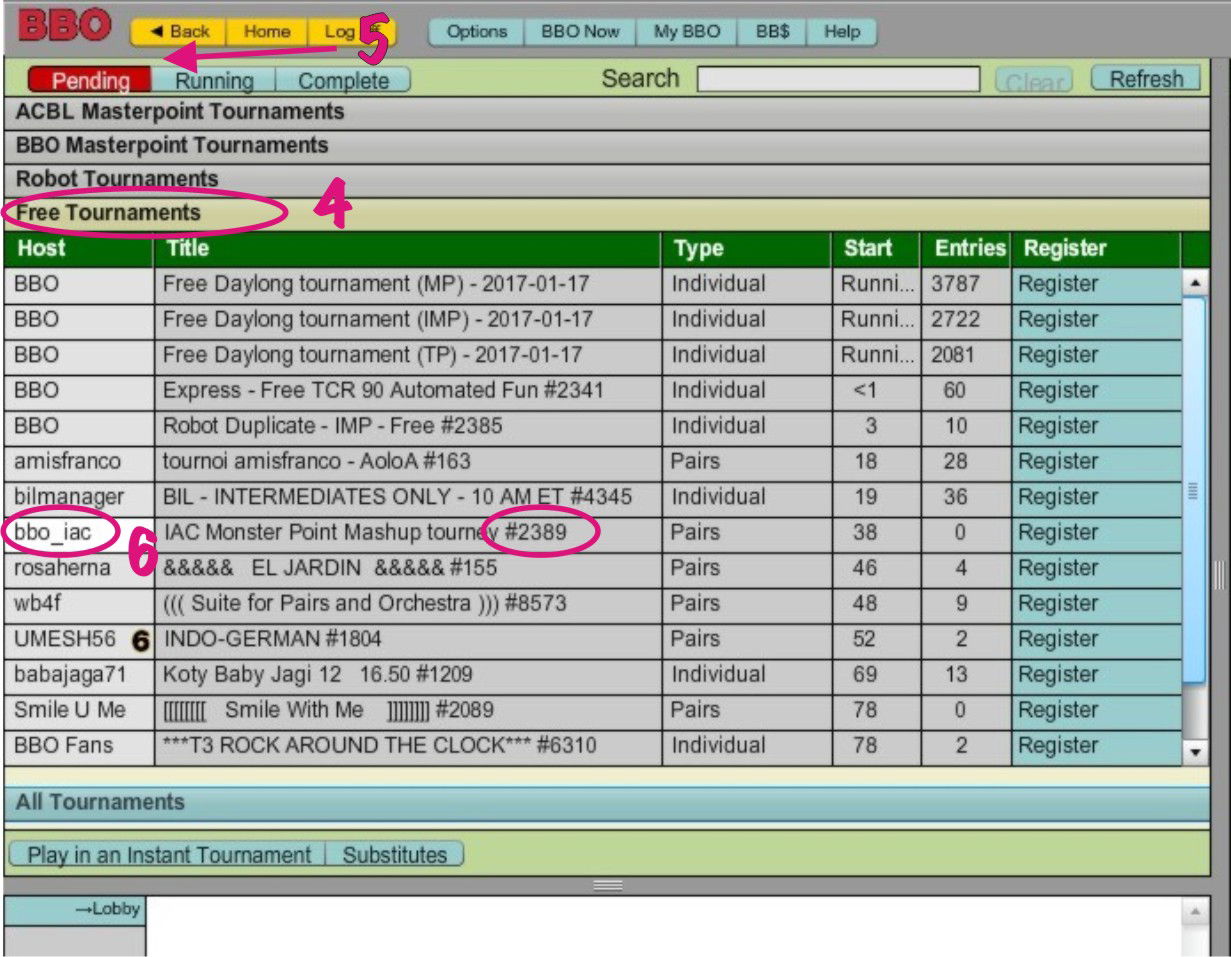1231x957 pixels.
Task: Switch to the Running tab
Action: pyautogui.click(x=214, y=81)
